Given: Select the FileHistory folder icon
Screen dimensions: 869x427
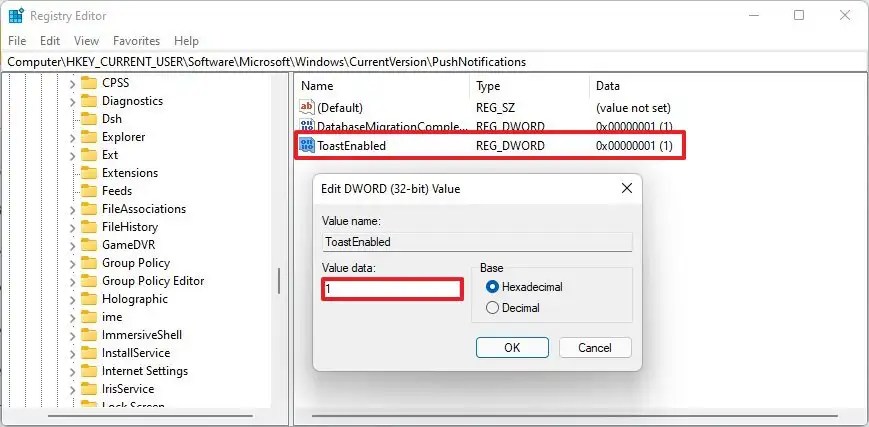Looking at the screenshot, I should [89, 227].
